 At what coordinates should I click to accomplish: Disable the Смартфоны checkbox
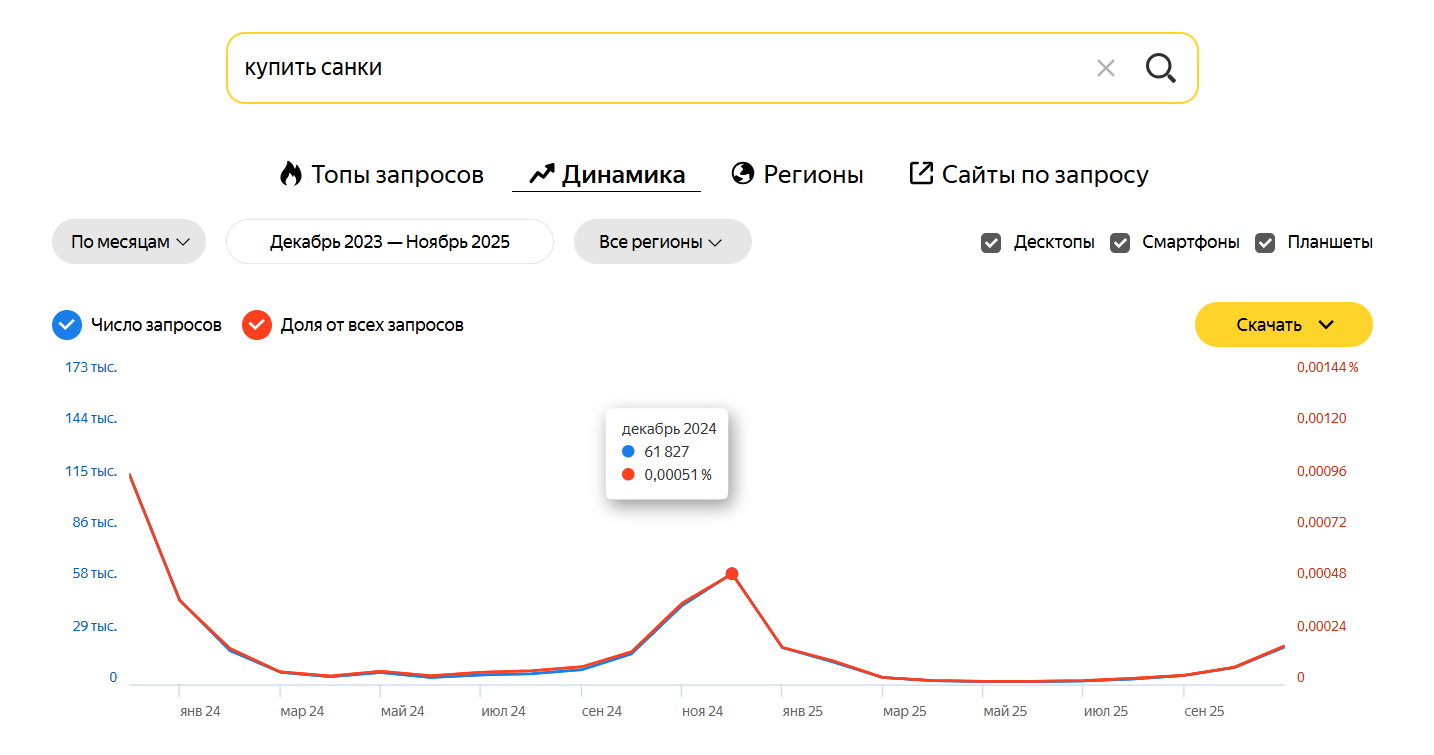coord(1119,242)
